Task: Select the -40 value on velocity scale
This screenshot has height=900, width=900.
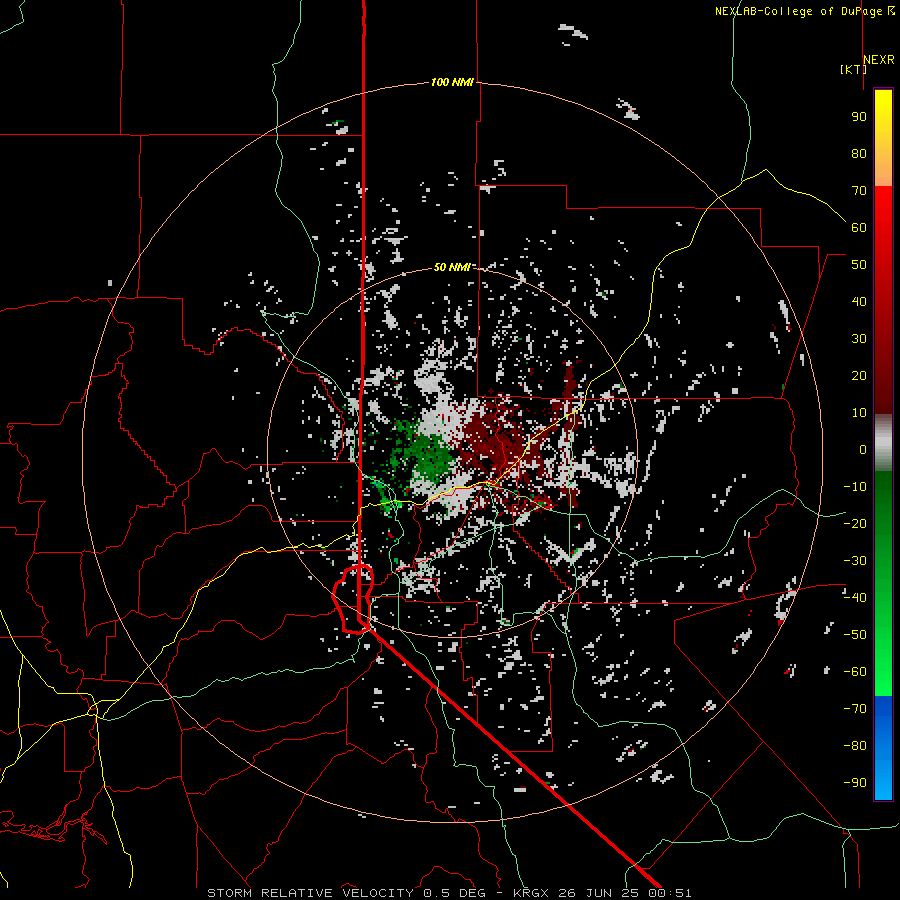Action: (x=855, y=598)
